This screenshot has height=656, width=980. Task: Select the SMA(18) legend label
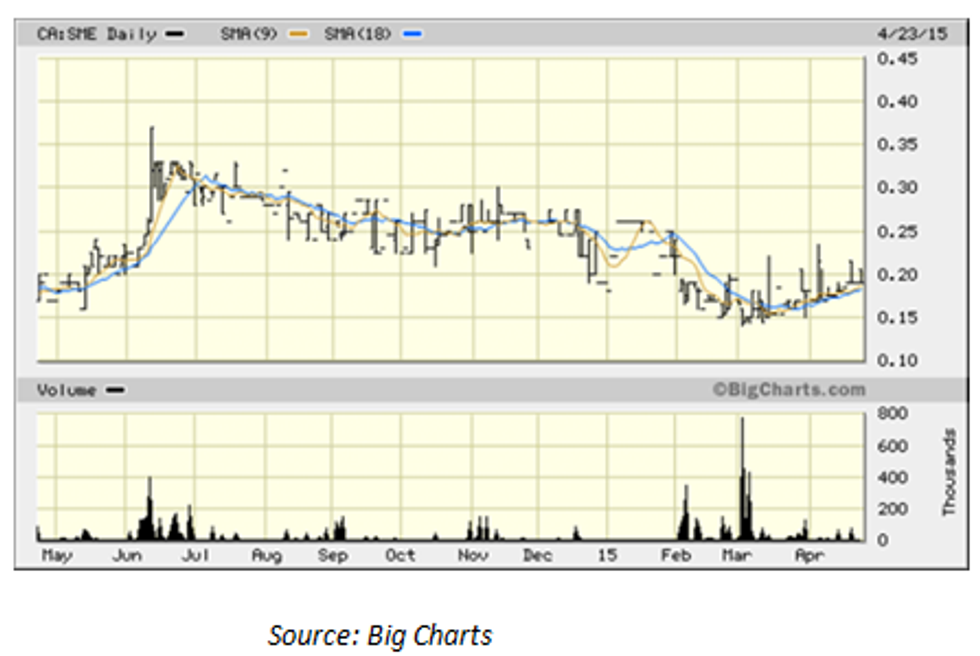[x=359, y=34]
